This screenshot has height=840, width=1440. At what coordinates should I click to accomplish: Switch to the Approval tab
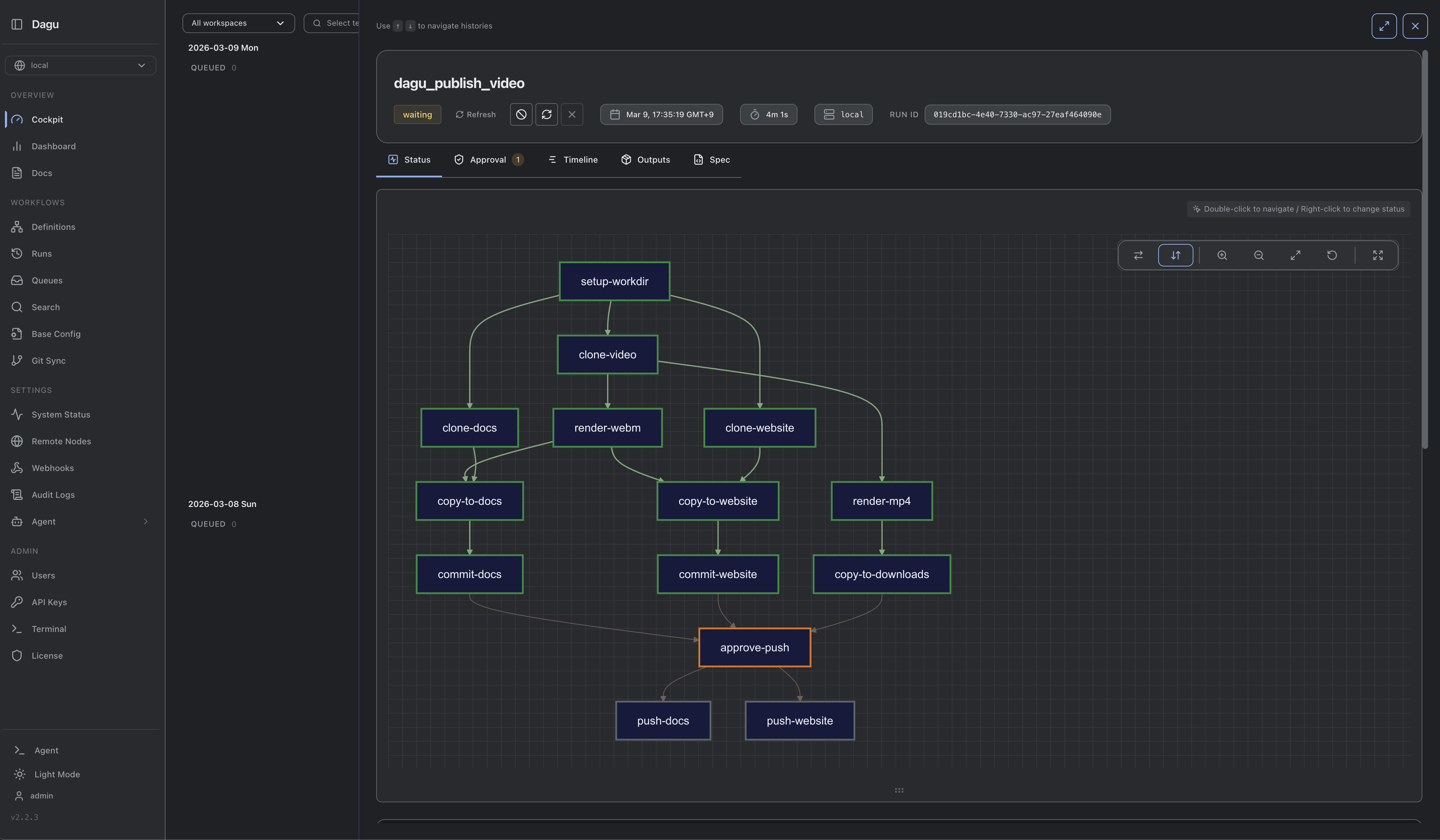coord(488,160)
